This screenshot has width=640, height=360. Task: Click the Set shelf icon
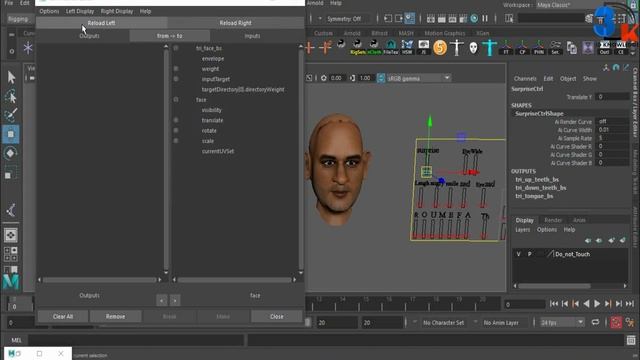click(x=555, y=48)
